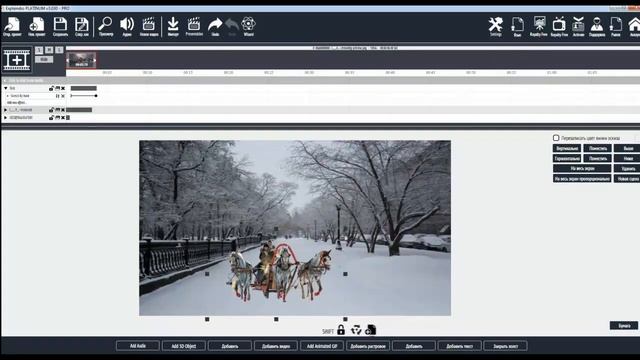
Task: Toggle the lock on the bottom layer row
Action: point(51,118)
